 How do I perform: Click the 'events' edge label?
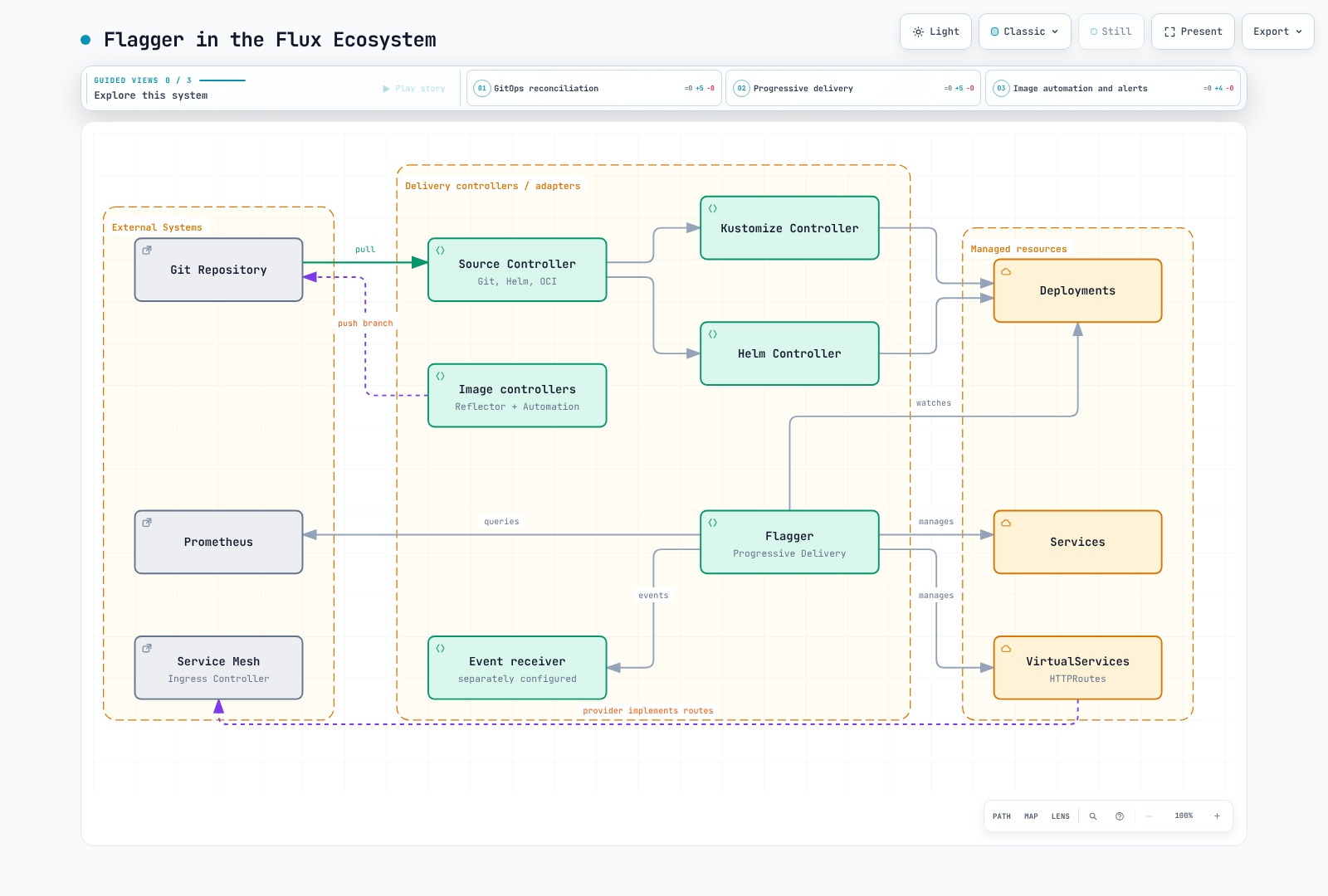653,596
